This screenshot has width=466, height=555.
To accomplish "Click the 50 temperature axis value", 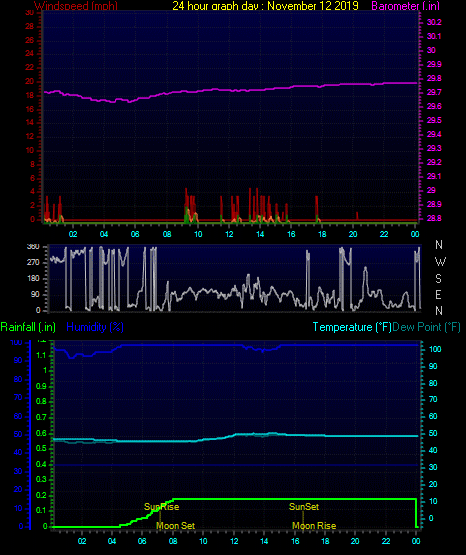I will point(433,433).
